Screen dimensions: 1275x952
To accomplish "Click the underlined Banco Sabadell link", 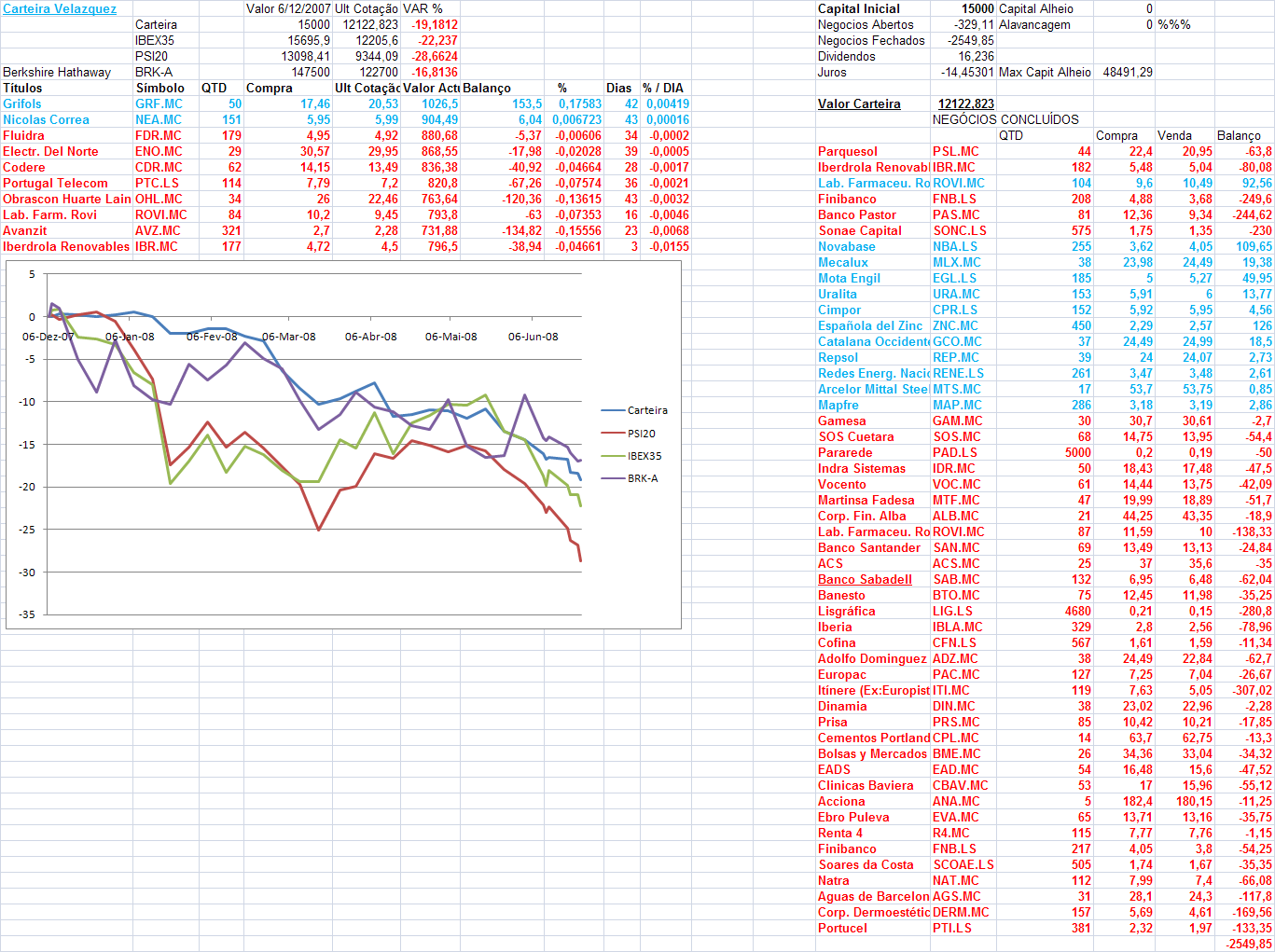I will coord(865,580).
